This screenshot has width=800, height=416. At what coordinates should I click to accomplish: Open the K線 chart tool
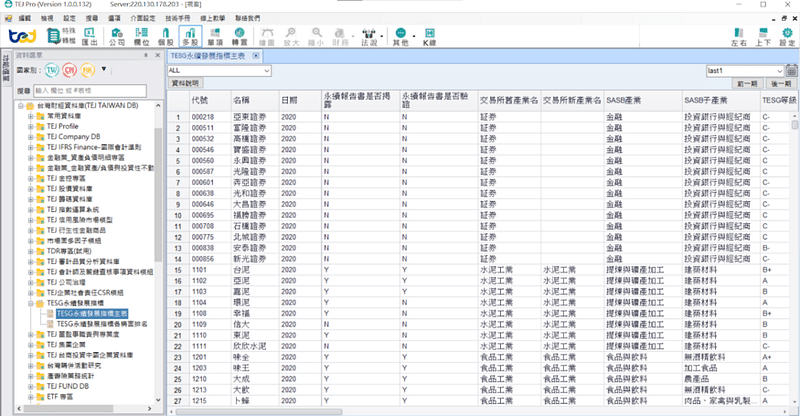click(430, 38)
